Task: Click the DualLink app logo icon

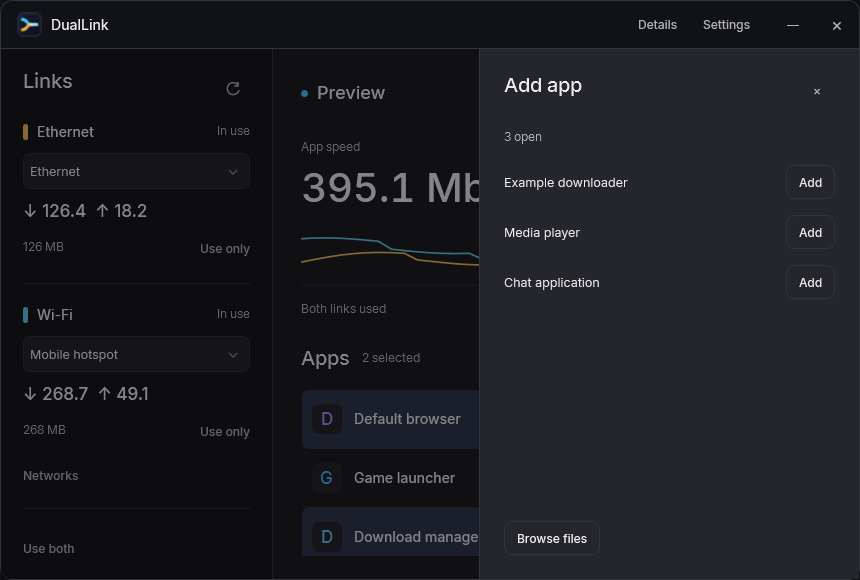Action: pos(29,25)
